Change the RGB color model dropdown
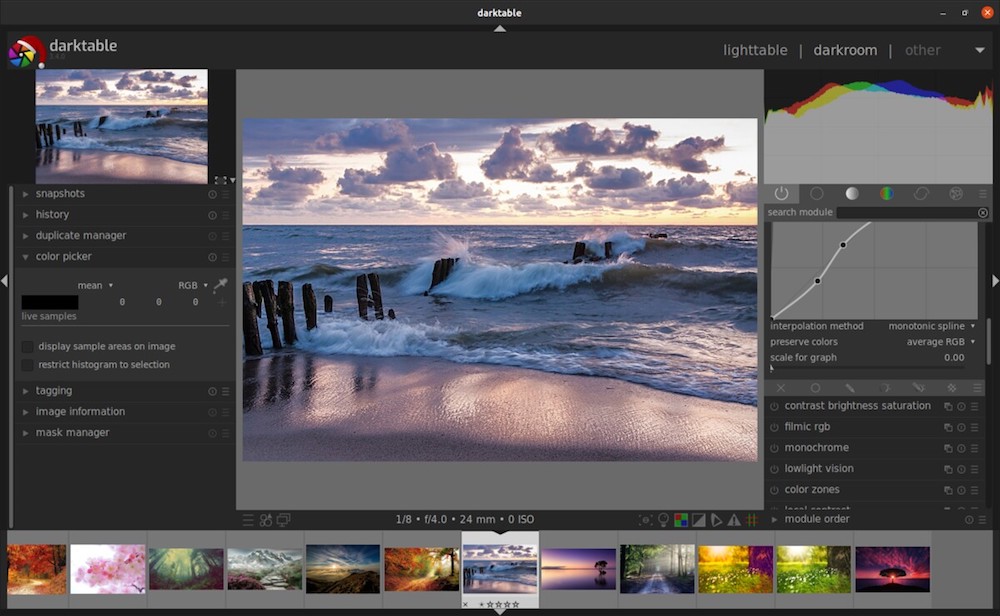 coord(192,285)
